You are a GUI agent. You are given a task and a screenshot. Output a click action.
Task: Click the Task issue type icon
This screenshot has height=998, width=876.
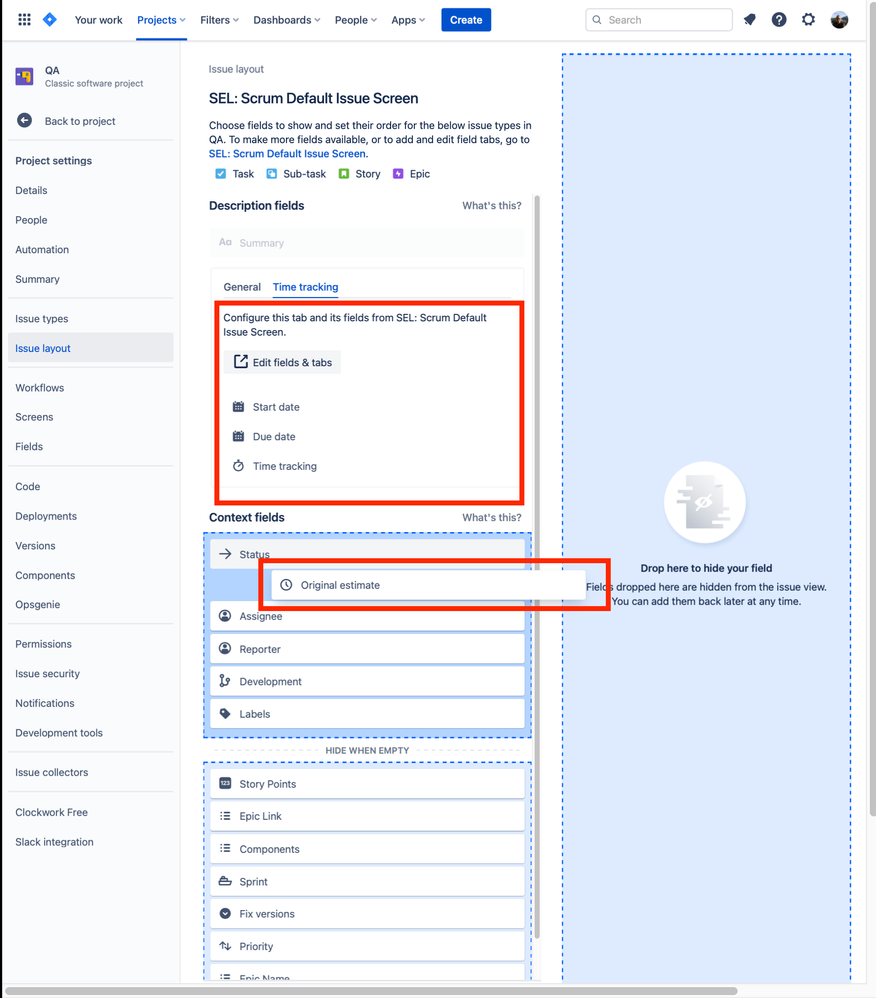coord(220,174)
